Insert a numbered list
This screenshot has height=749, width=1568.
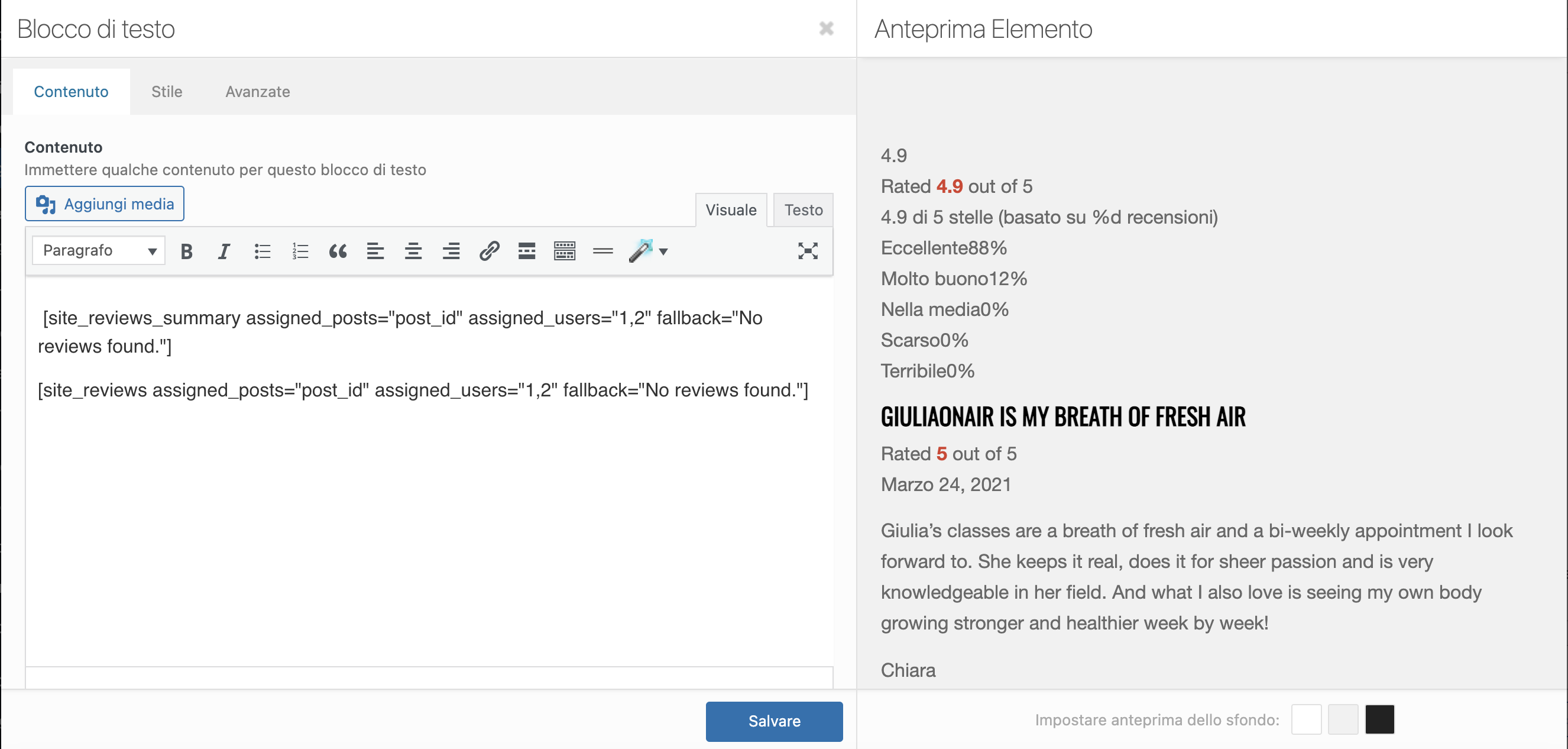(x=300, y=251)
